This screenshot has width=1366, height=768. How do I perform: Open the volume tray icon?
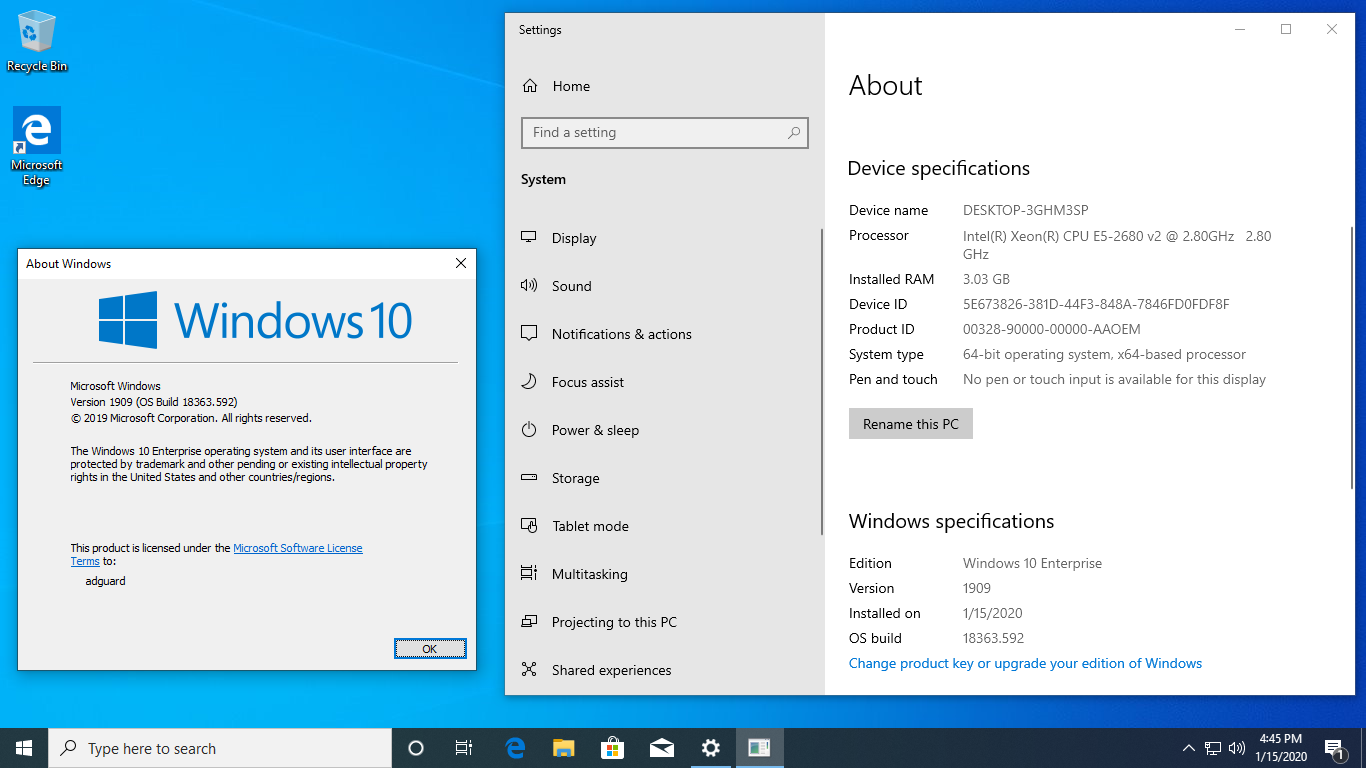1237,748
